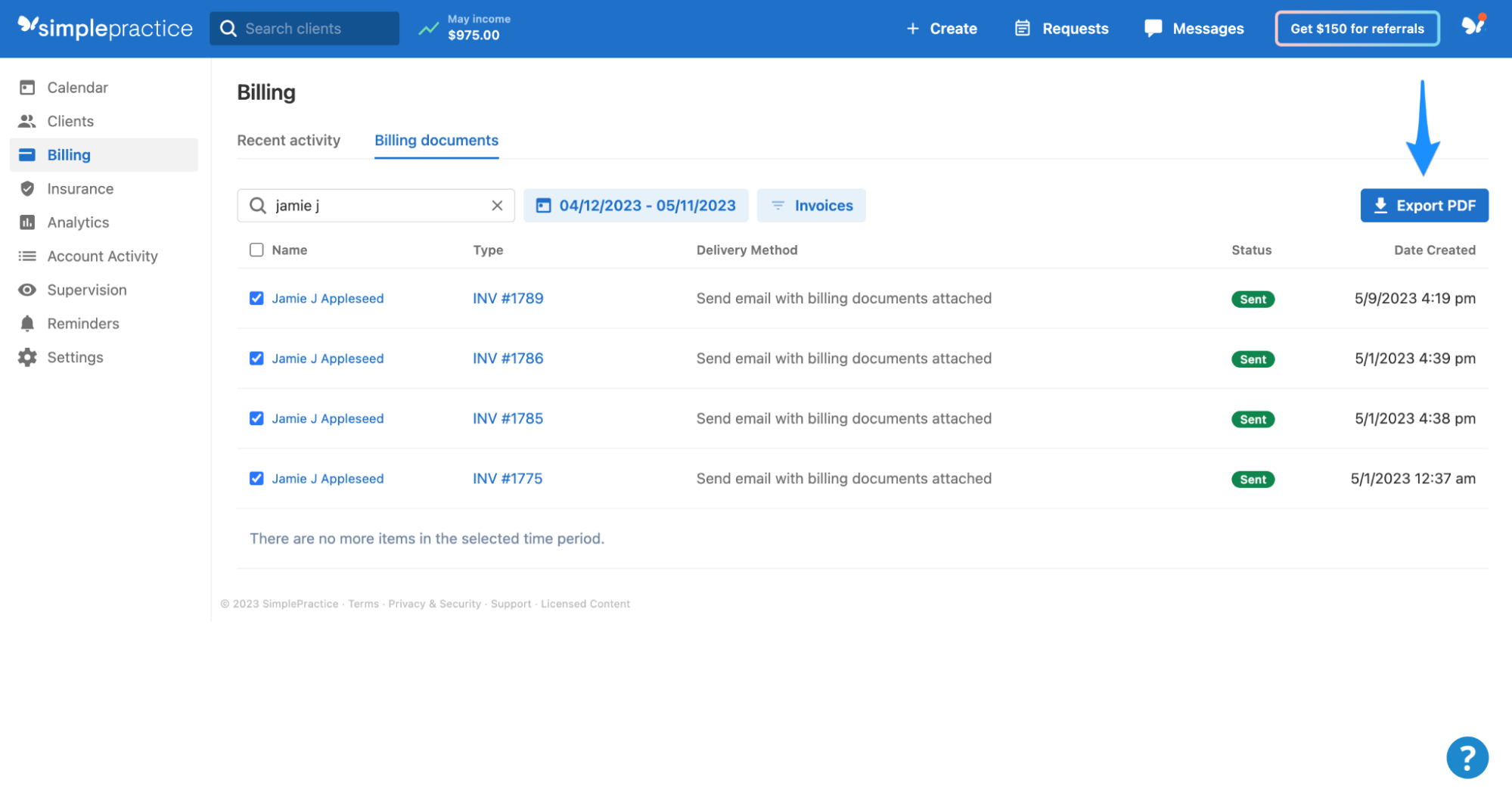Open Settings from the sidebar
This screenshot has width=1512, height=795.
coord(75,357)
